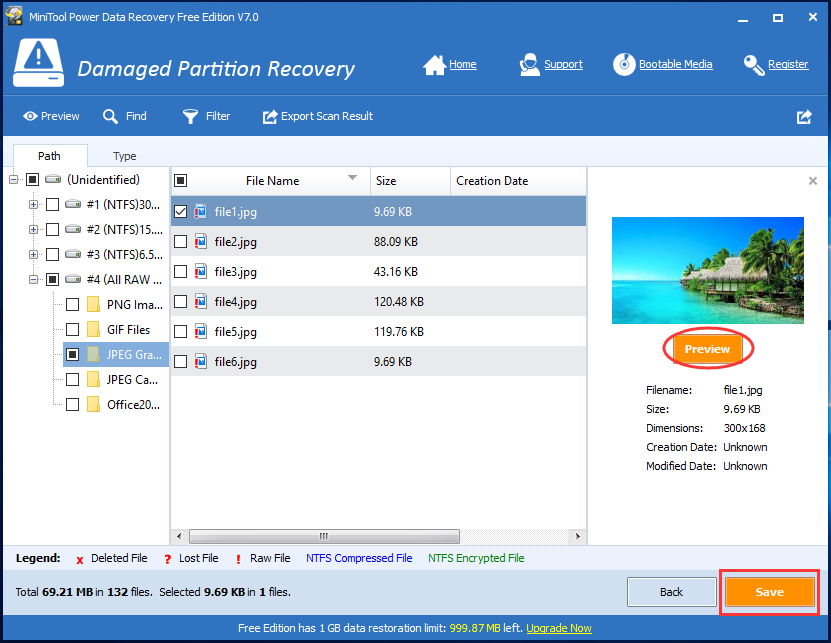Click the Support agent icon

point(529,65)
